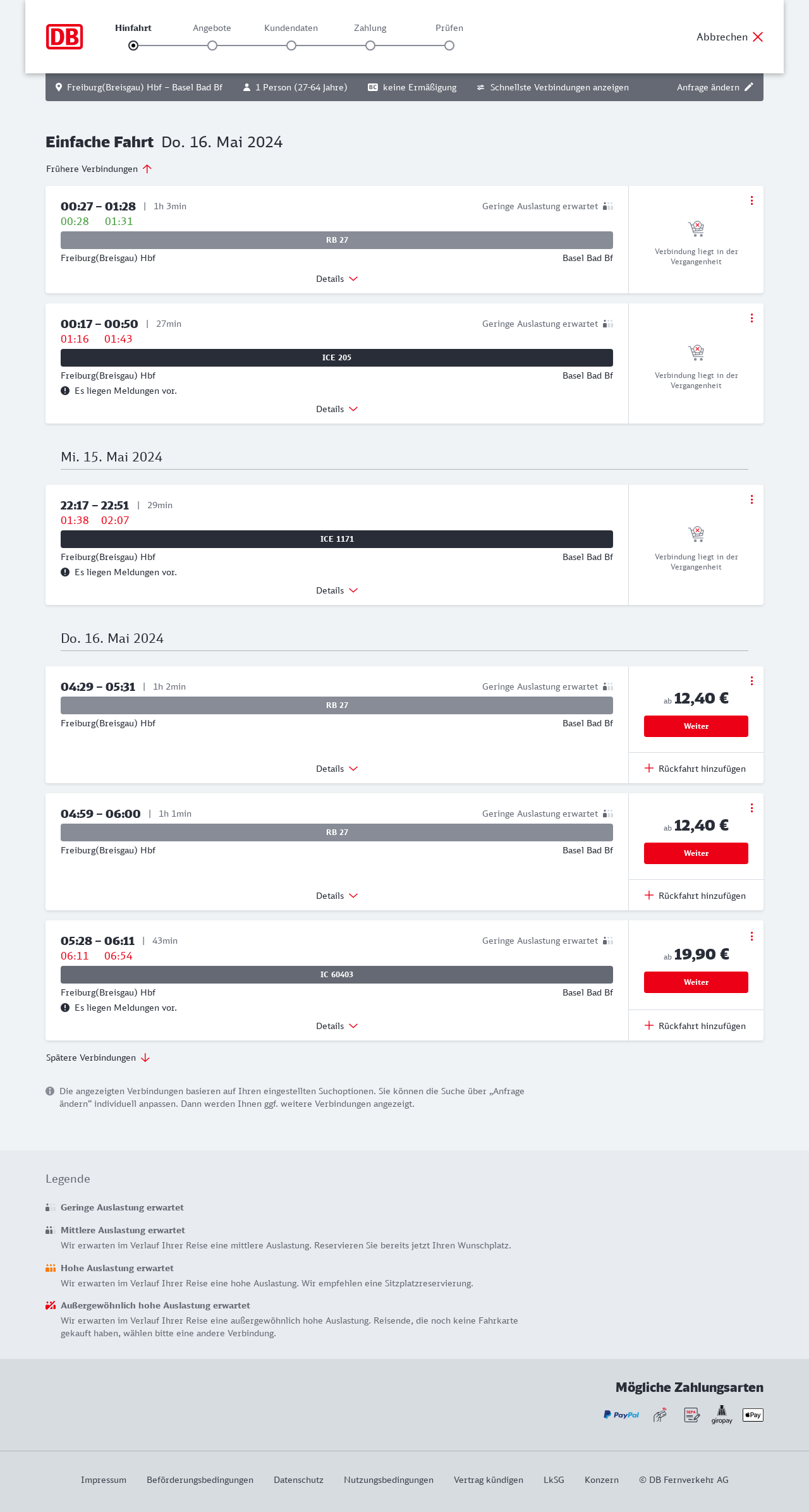Load Frühere Verbindungen
809x1512 pixels.
[x=99, y=169]
